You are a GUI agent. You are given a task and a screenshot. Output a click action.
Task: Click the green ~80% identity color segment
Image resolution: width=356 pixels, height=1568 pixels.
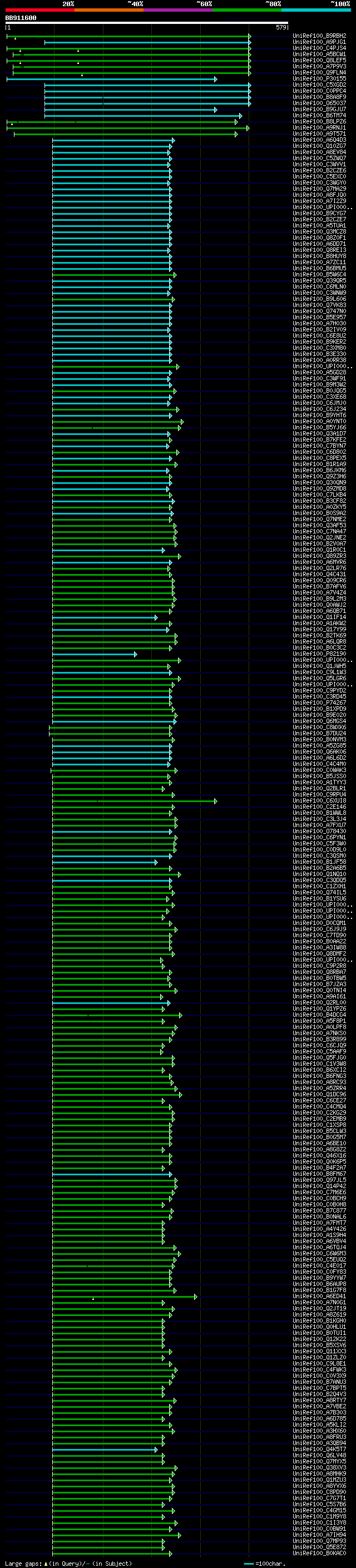coord(247,10)
